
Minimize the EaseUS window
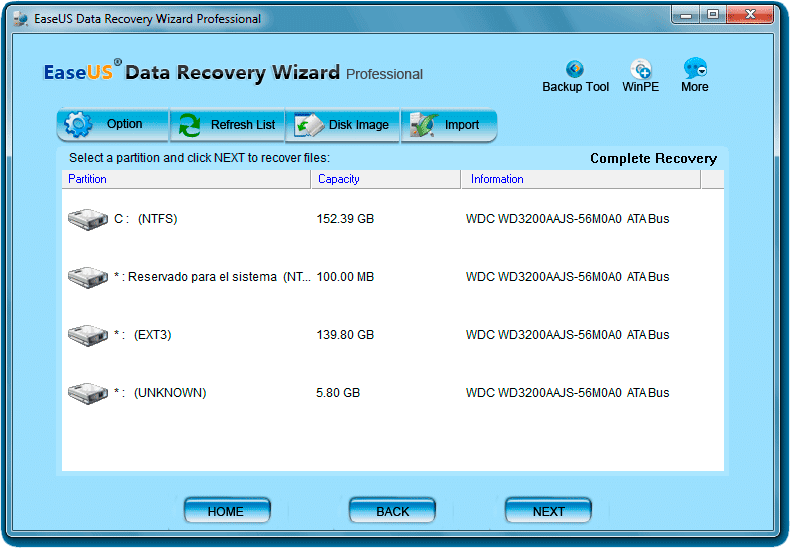685,15
